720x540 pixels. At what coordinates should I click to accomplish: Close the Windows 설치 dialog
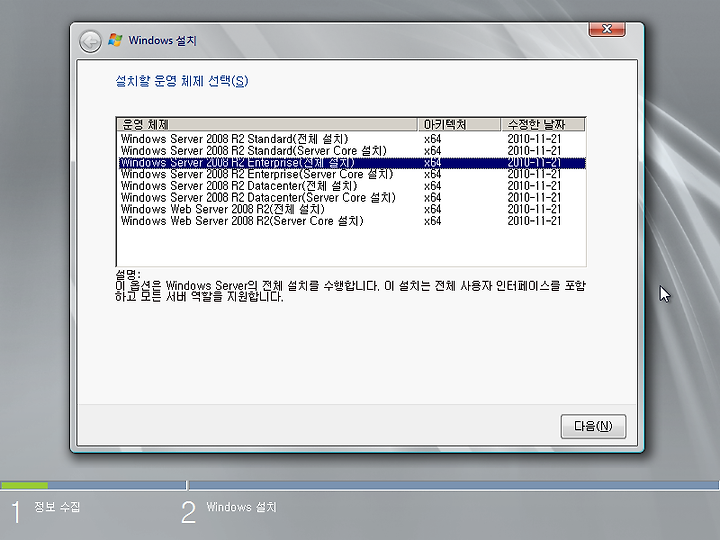click(x=607, y=29)
